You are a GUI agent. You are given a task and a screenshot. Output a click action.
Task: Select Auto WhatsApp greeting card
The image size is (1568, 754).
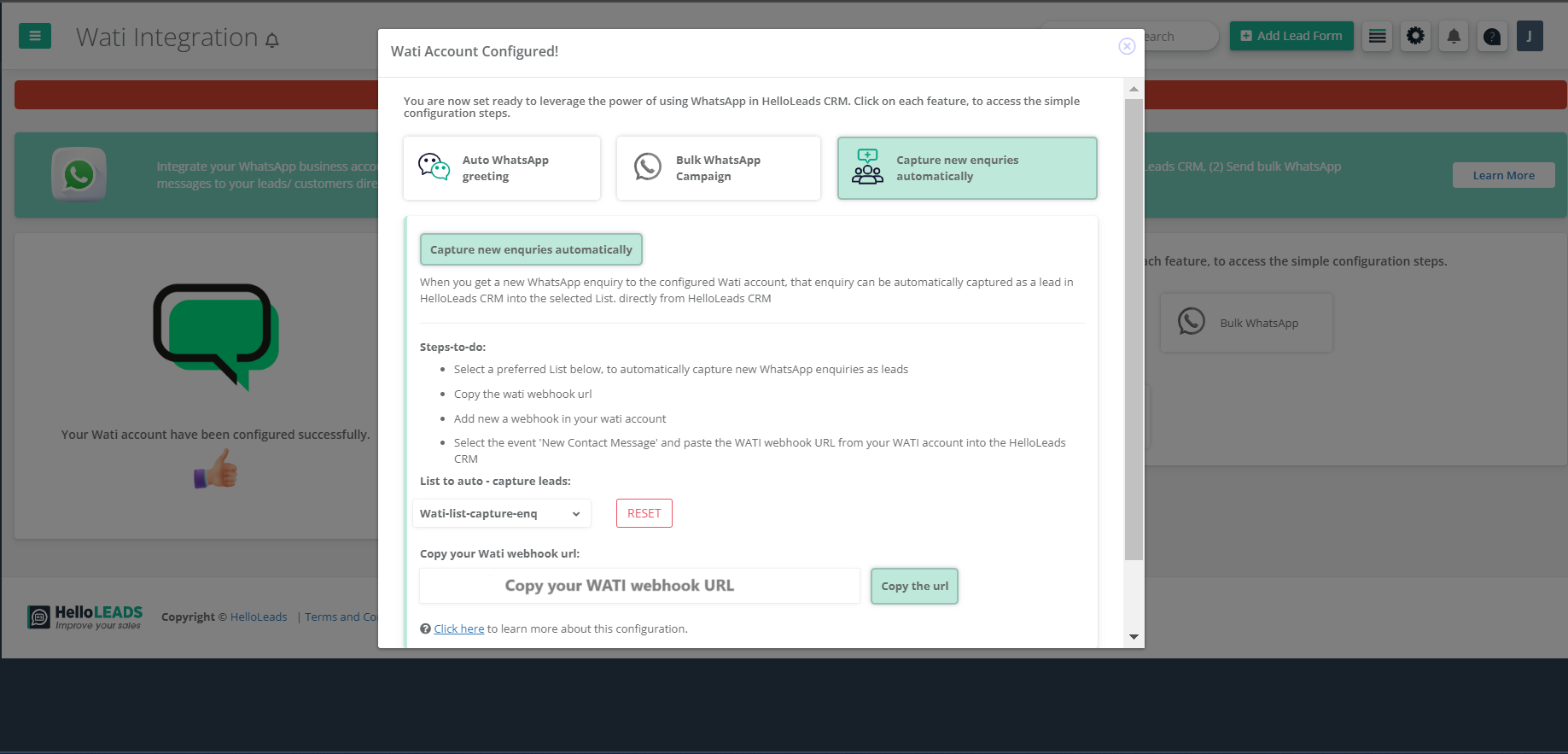pos(502,168)
